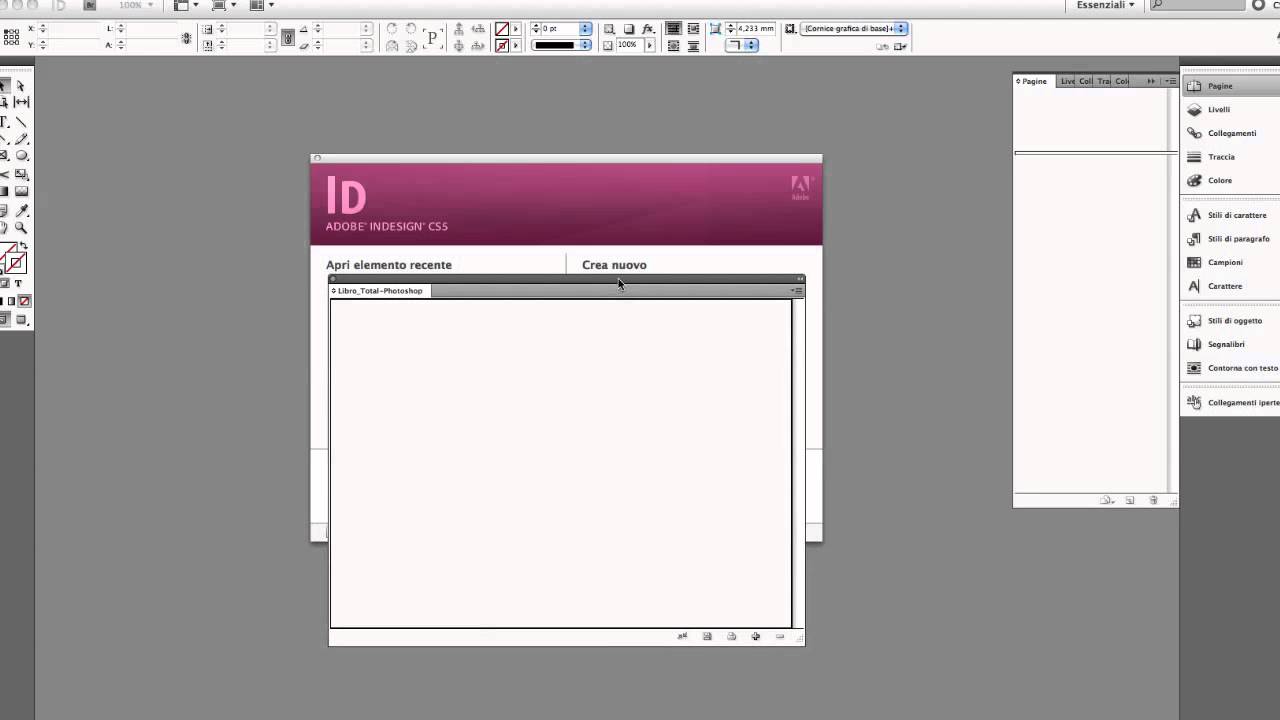Open the opacity 100% slider arrow
The width and height of the screenshot is (1280, 720).
(x=649, y=46)
